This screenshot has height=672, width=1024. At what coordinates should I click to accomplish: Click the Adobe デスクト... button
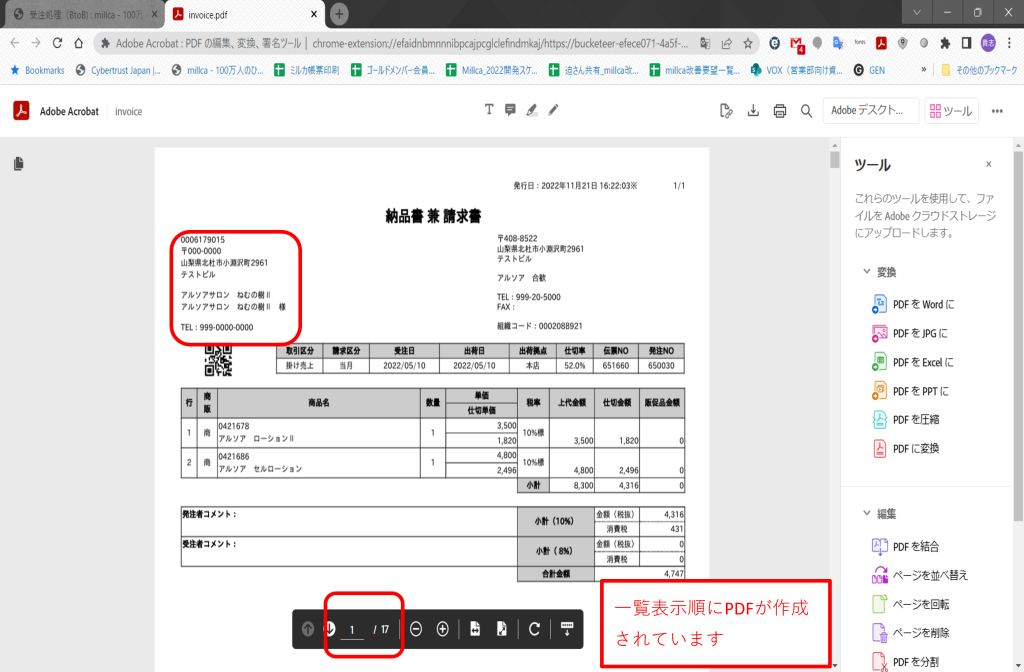[x=869, y=111]
